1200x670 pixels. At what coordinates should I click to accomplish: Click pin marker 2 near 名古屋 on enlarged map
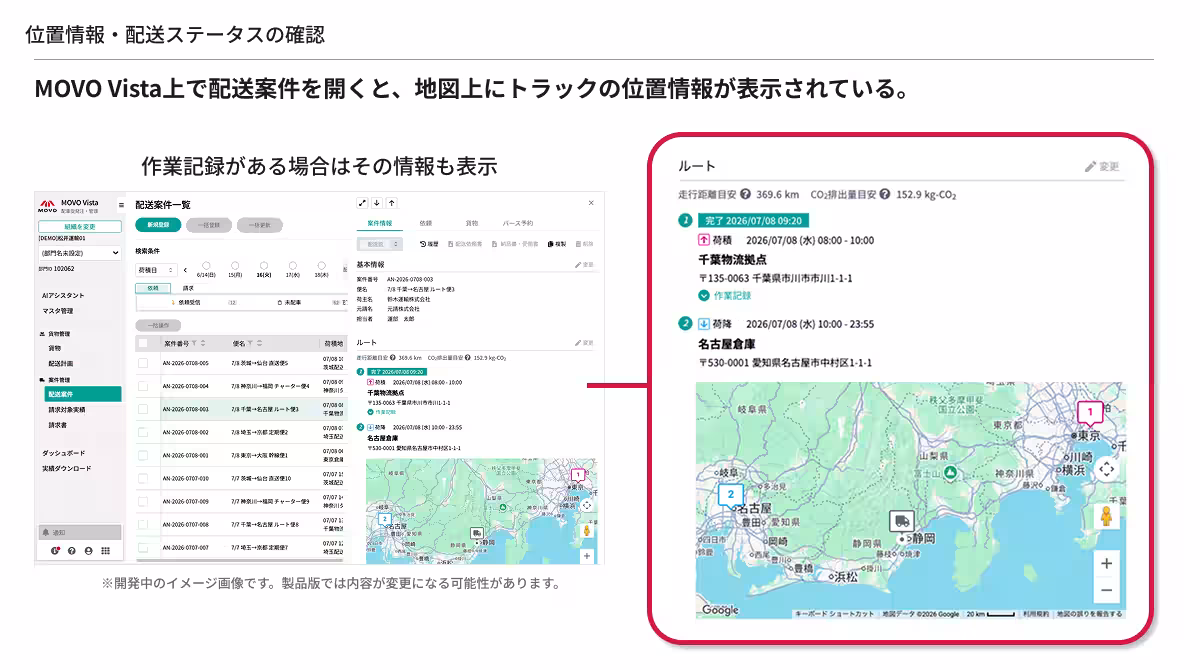pos(731,495)
